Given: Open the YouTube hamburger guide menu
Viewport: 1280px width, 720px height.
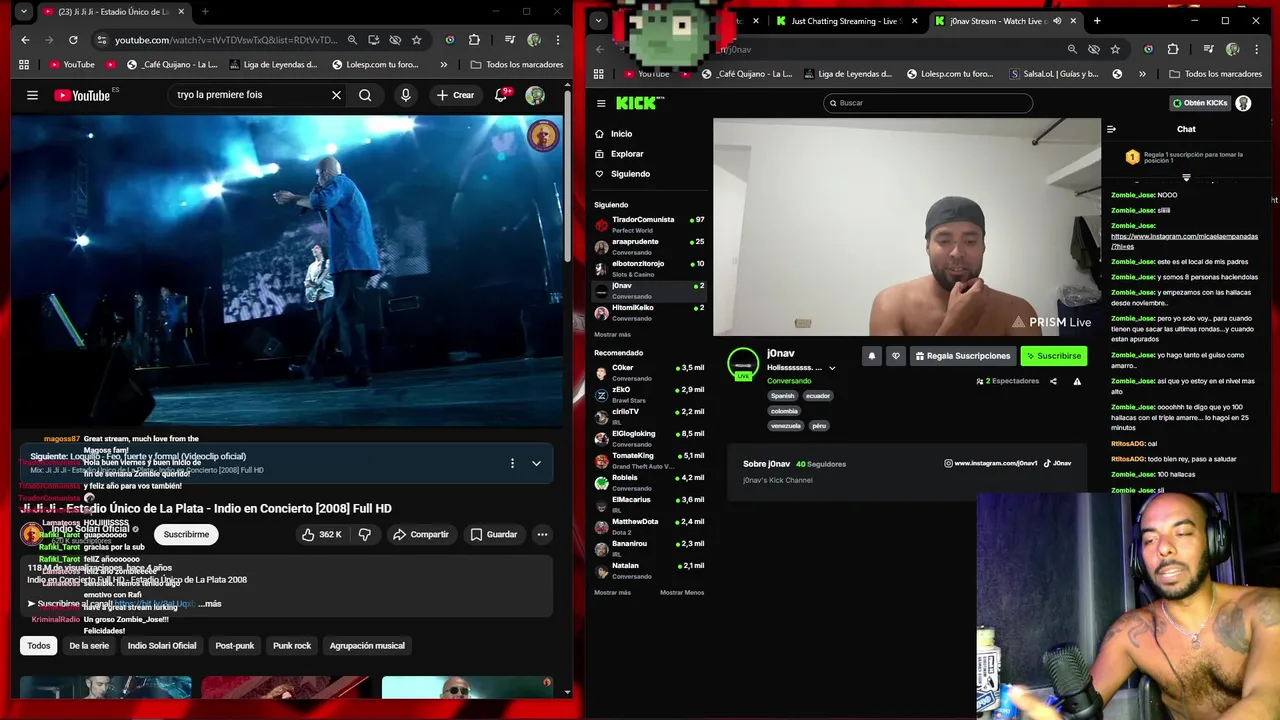Looking at the screenshot, I should pyautogui.click(x=32, y=95).
